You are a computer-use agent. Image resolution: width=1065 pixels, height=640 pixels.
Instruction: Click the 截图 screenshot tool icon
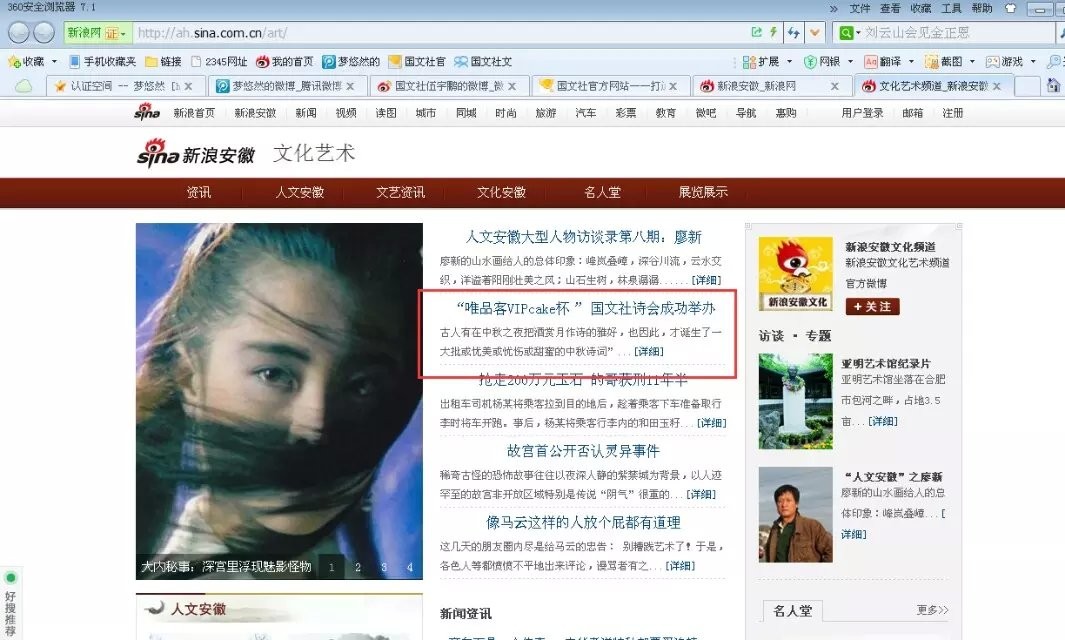click(x=931, y=62)
